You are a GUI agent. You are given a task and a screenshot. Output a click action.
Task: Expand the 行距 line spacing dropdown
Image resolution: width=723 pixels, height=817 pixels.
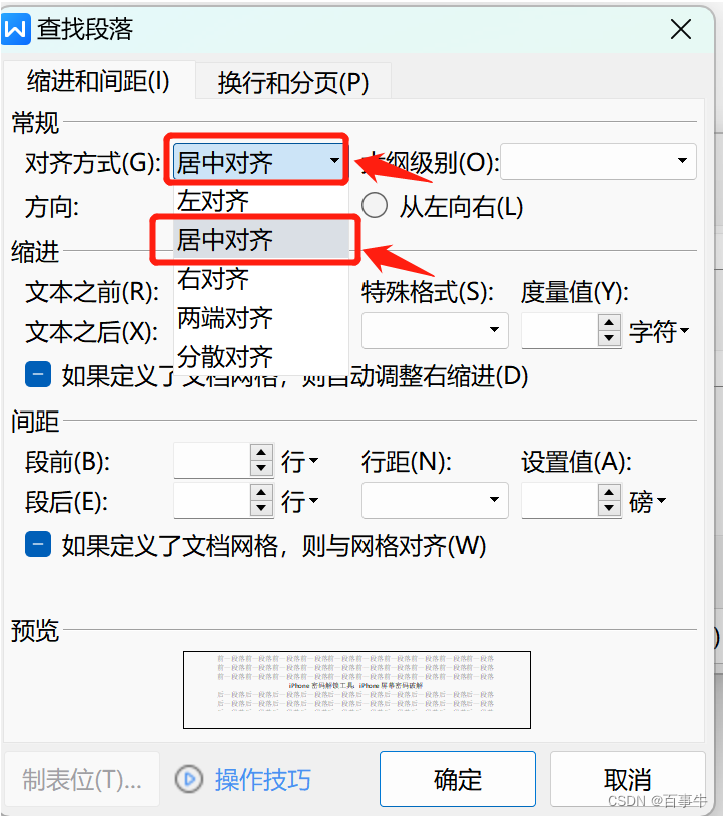[434, 500]
